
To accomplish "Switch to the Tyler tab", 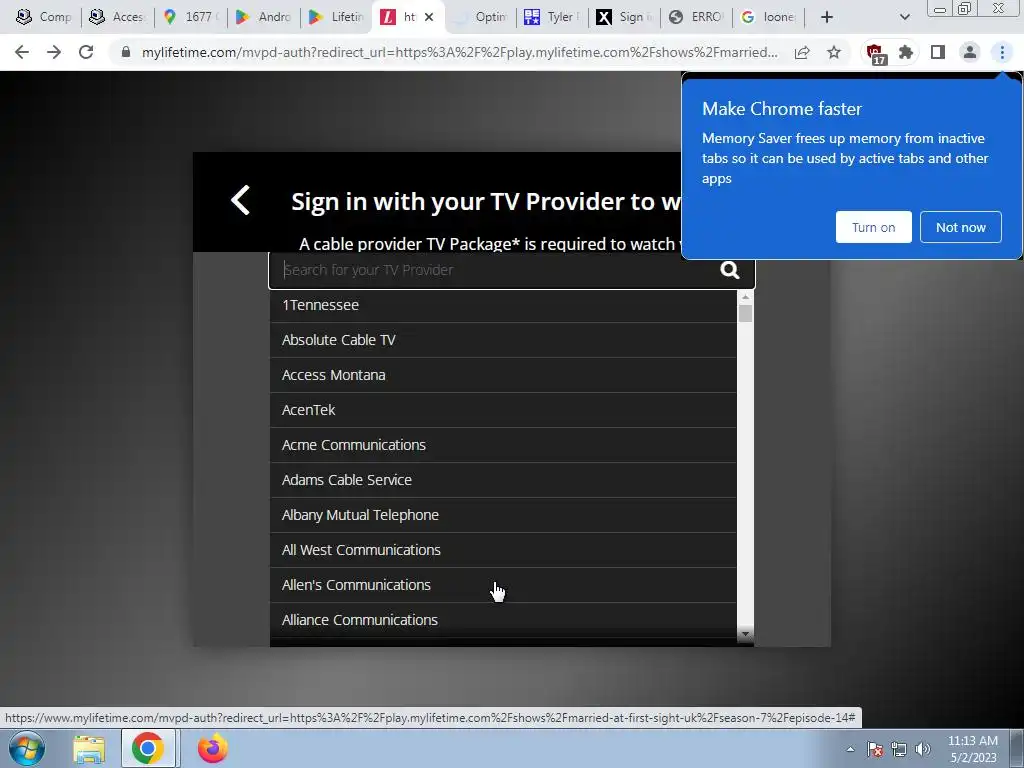I will [552, 17].
